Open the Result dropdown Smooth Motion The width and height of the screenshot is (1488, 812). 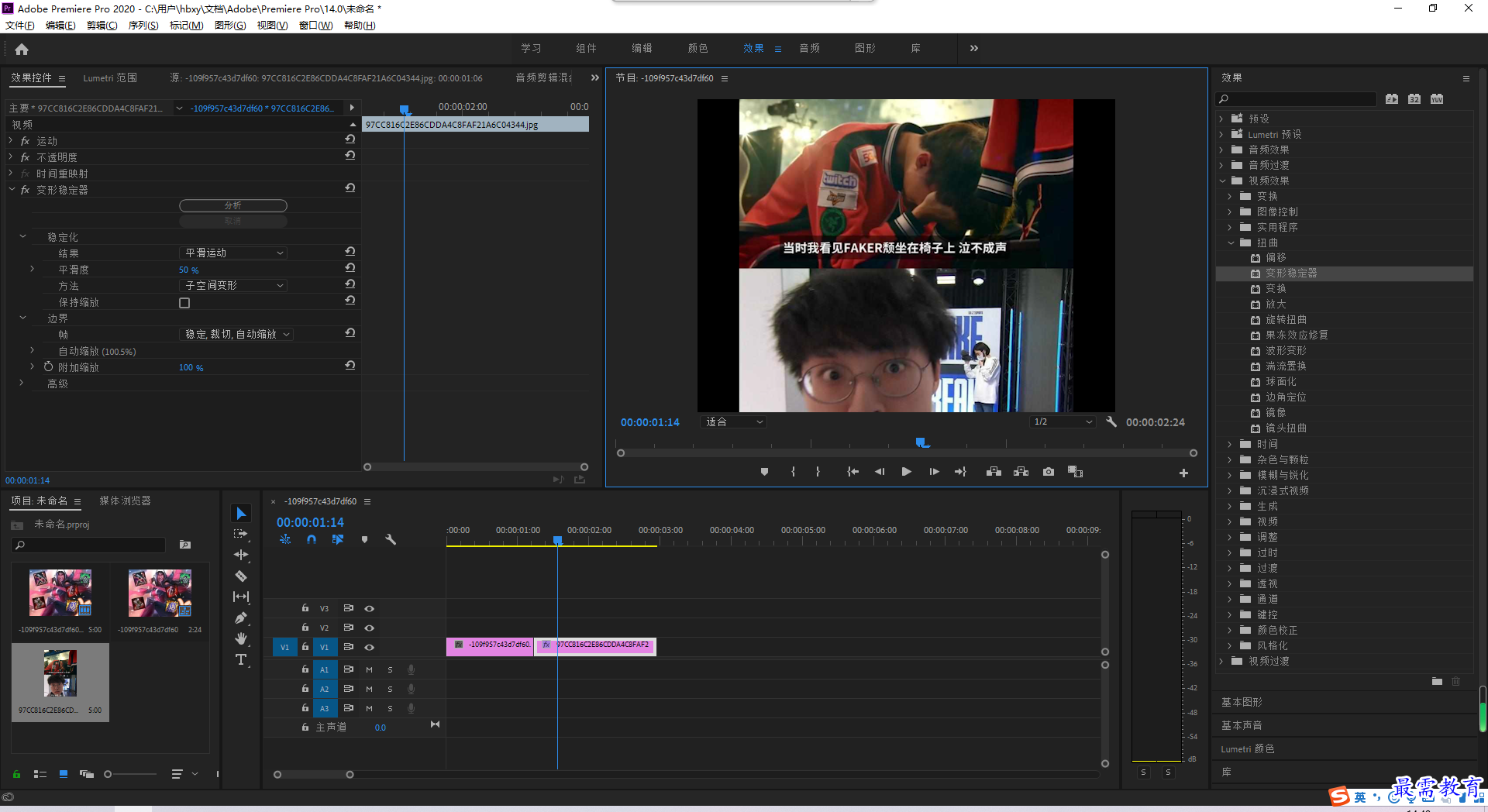click(233, 253)
